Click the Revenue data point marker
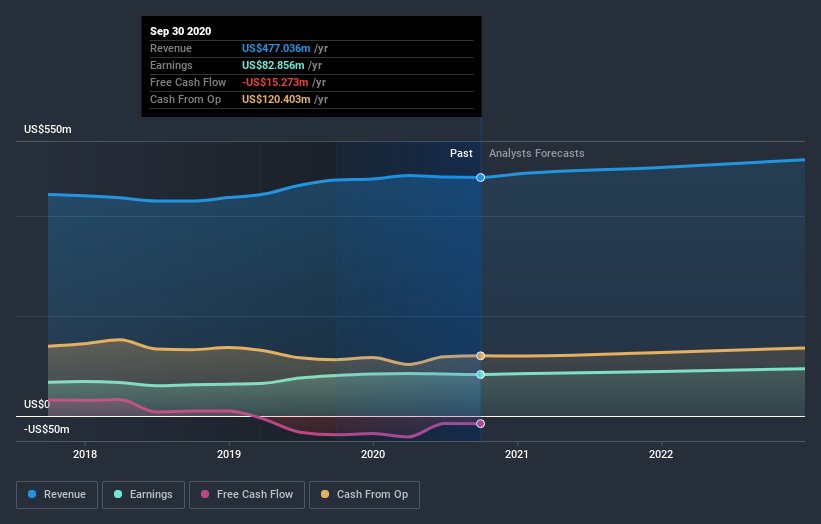The width and height of the screenshot is (821, 524). pyautogui.click(x=481, y=177)
